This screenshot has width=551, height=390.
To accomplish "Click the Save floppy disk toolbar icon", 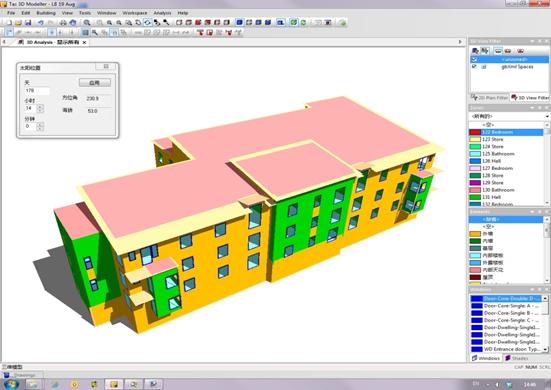I will 28,22.
